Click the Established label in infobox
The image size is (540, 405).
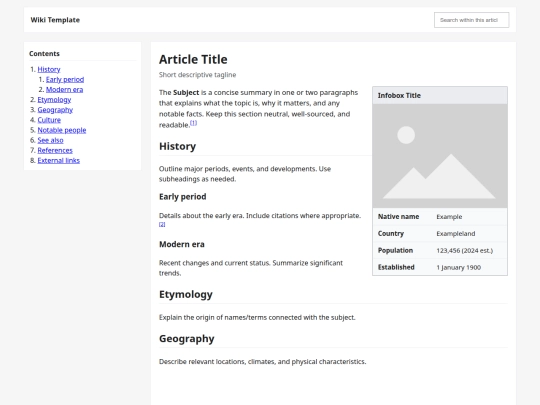click(396, 267)
